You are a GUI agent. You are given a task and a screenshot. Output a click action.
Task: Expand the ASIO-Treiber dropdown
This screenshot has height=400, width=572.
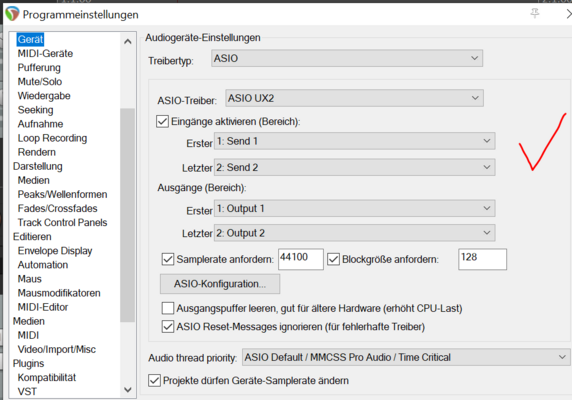[355, 98]
